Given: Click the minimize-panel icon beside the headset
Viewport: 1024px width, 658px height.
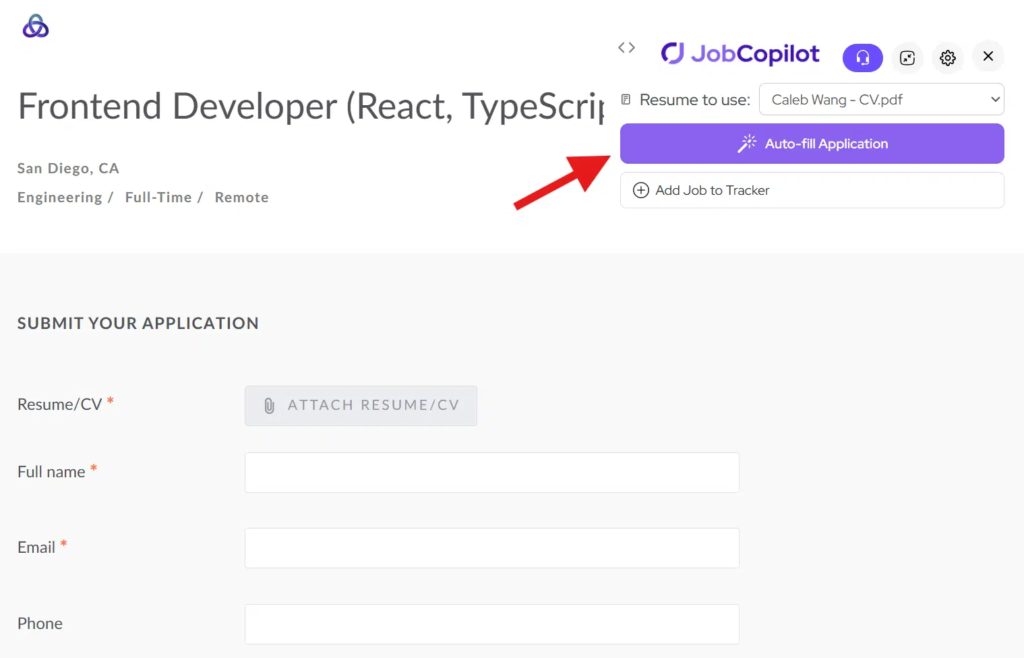Looking at the screenshot, I should [x=907, y=57].
